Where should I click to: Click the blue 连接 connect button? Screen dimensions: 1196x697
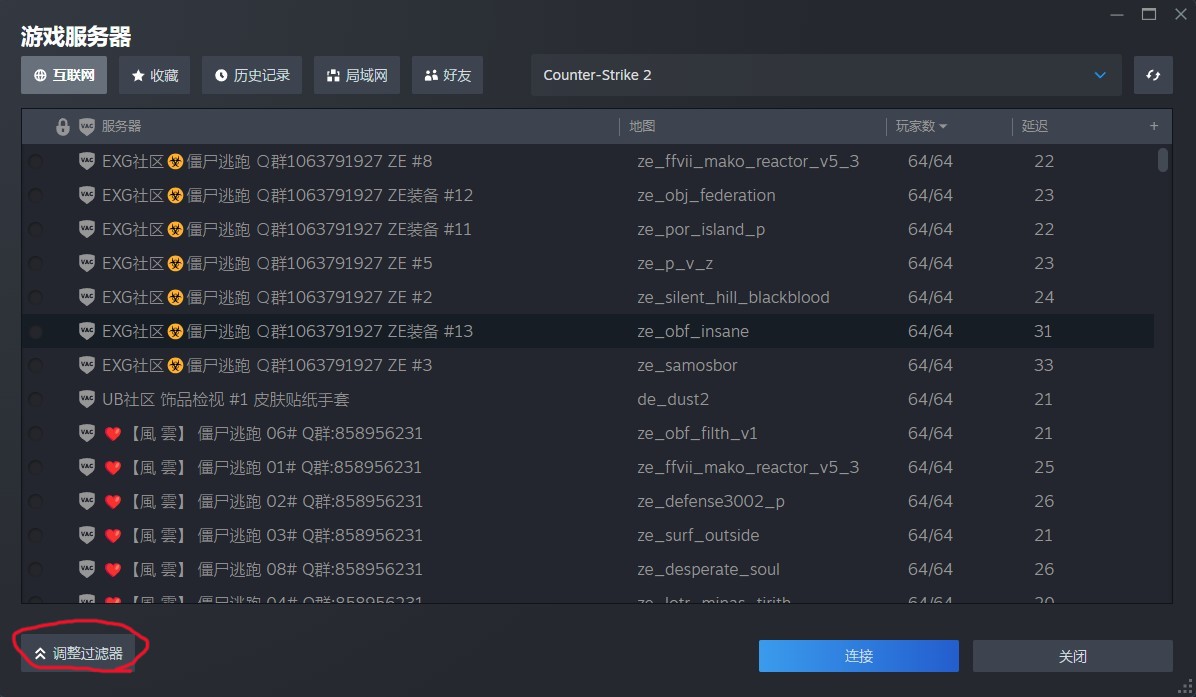click(858, 656)
